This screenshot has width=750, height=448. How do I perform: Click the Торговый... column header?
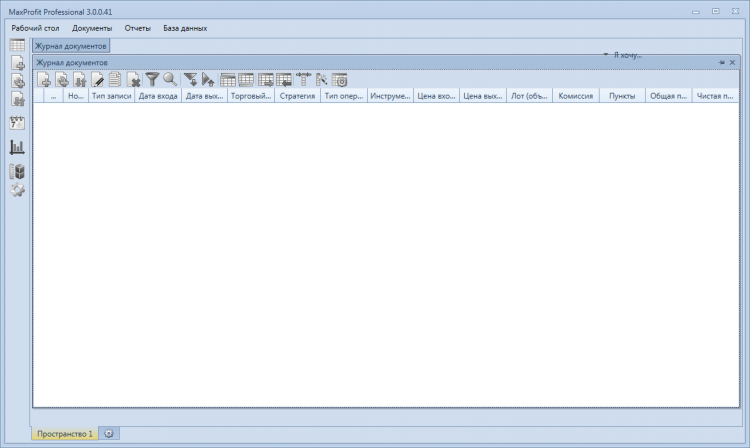[x=251, y=96]
